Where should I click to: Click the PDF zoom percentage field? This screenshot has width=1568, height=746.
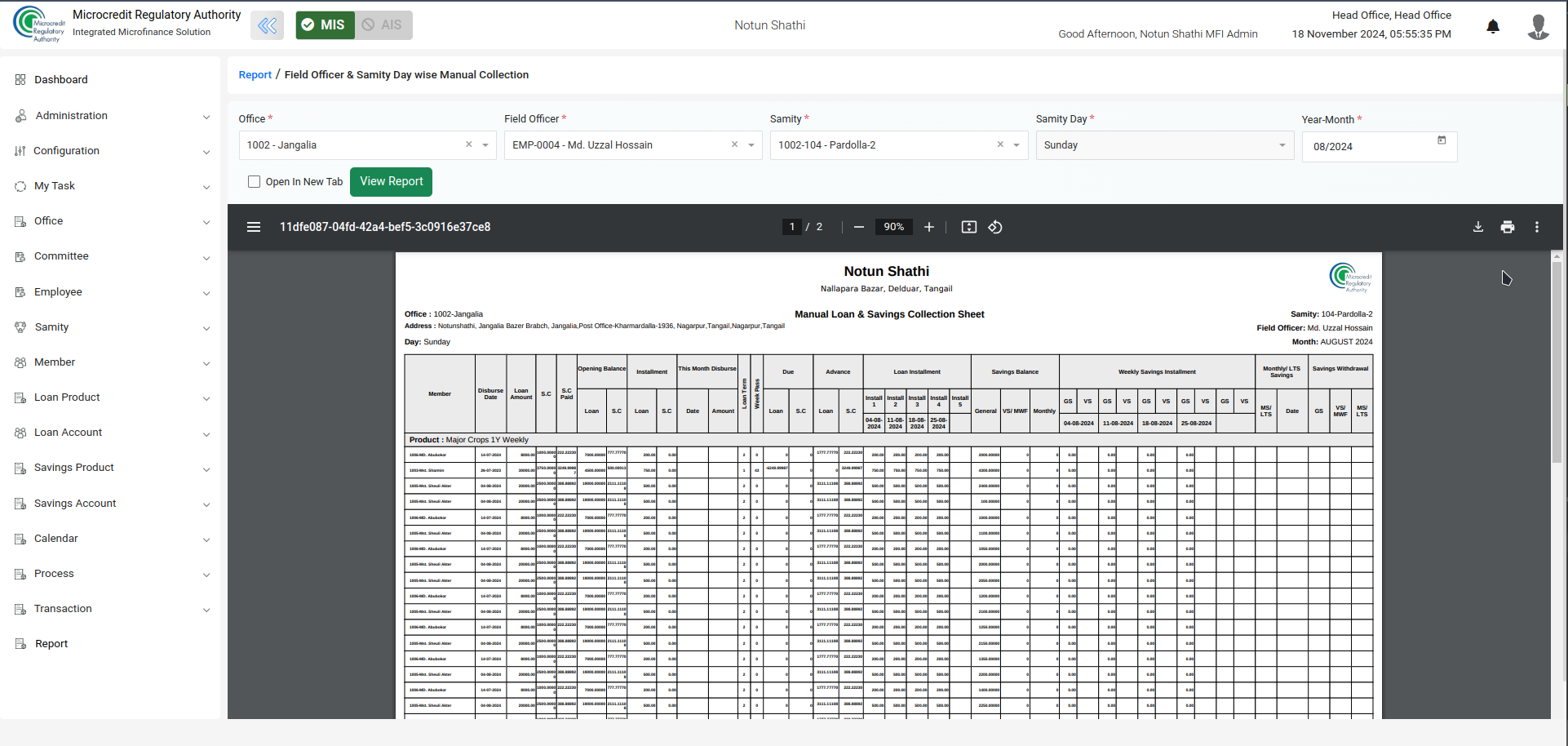(x=893, y=227)
